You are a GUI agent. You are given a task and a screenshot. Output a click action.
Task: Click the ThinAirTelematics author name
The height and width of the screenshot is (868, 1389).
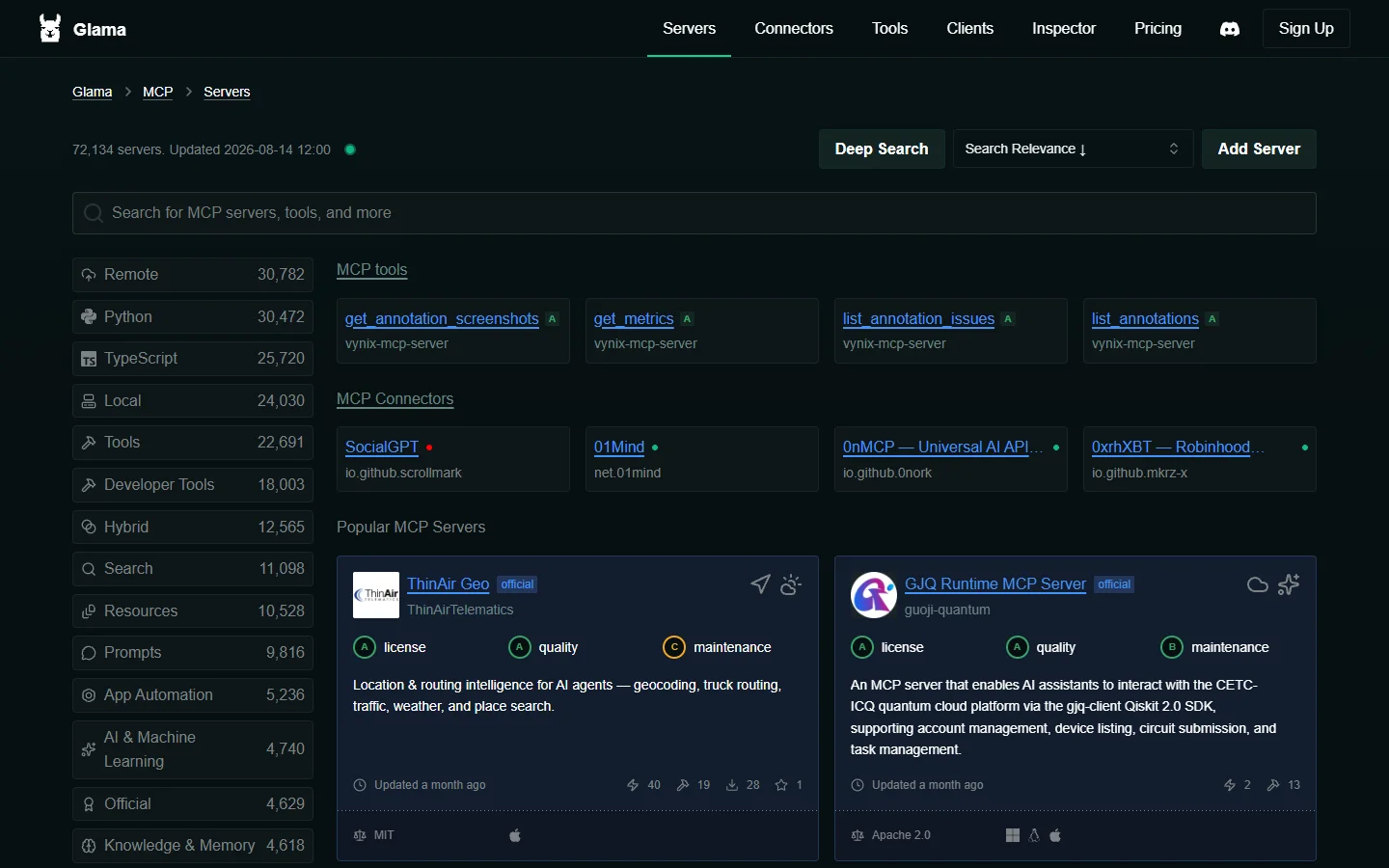tap(460, 610)
